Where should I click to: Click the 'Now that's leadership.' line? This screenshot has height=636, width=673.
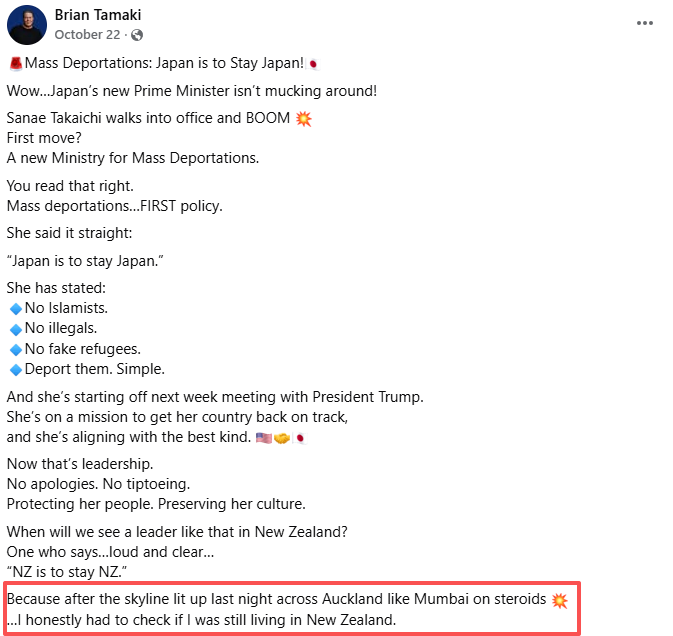pos(80,464)
